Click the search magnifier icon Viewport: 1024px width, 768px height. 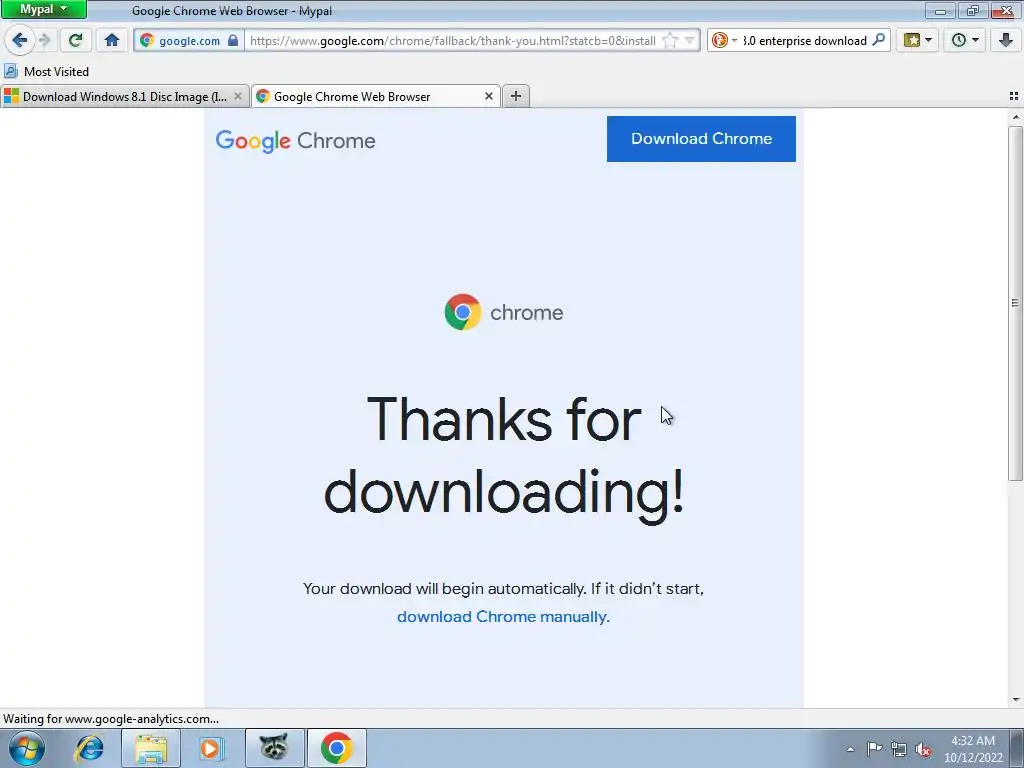(x=879, y=40)
